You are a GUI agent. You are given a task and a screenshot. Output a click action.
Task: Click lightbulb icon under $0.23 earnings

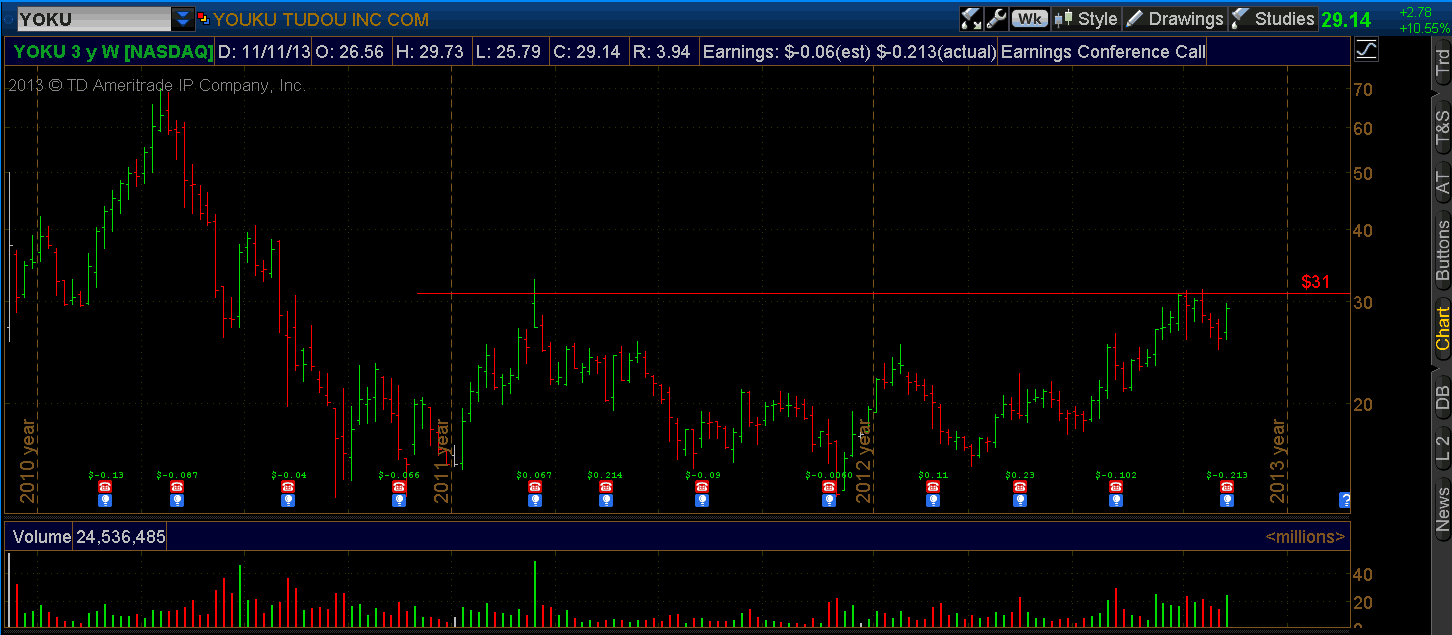[1019, 500]
